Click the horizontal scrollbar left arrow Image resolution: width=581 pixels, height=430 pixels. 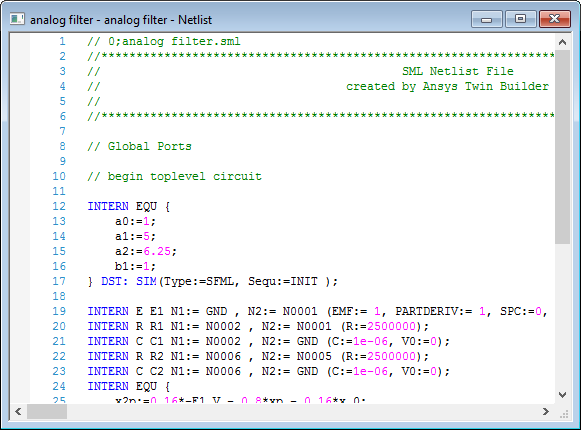pos(18,411)
